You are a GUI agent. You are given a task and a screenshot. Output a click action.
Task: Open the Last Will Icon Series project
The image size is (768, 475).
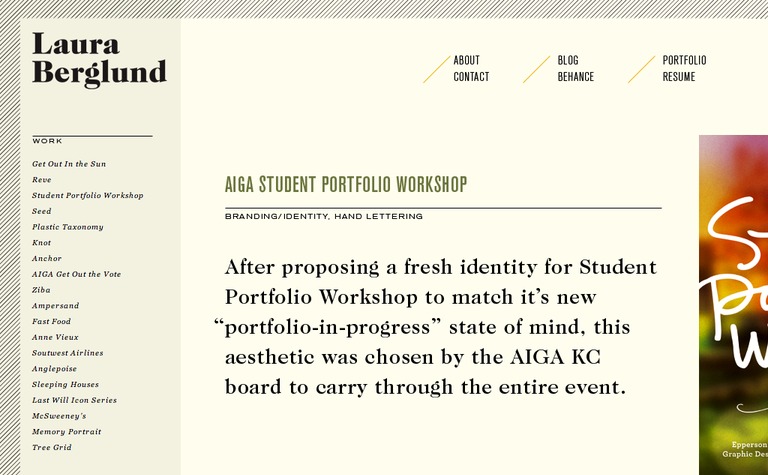[x=74, y=400]
